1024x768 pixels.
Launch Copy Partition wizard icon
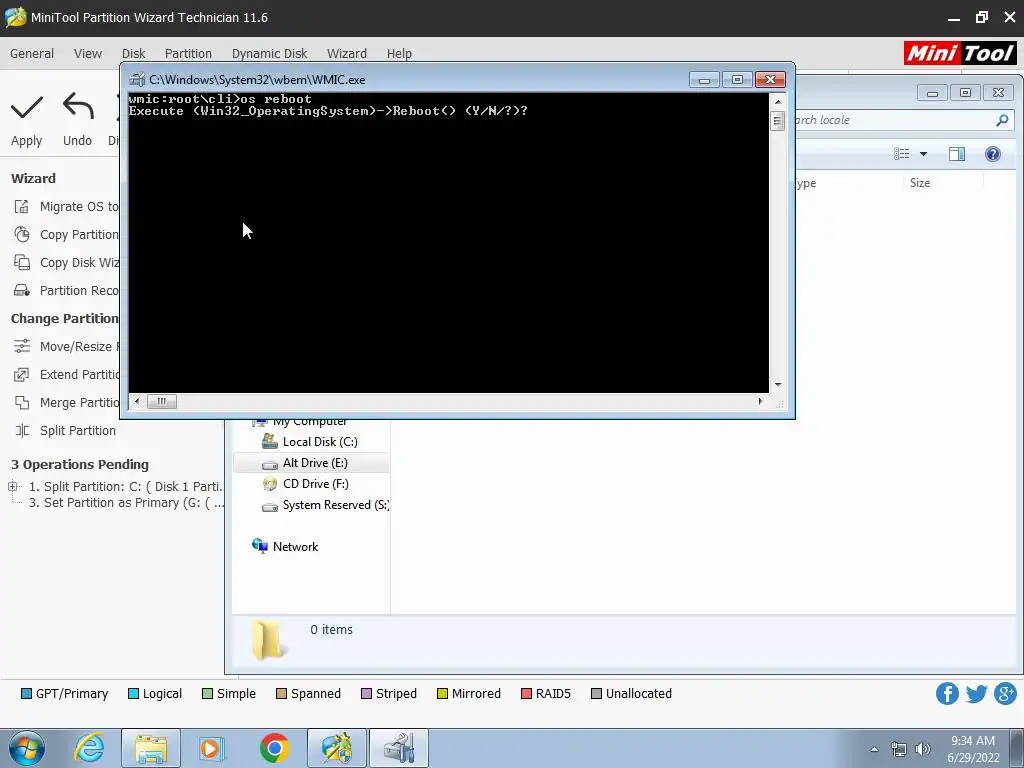click(22, 234)
